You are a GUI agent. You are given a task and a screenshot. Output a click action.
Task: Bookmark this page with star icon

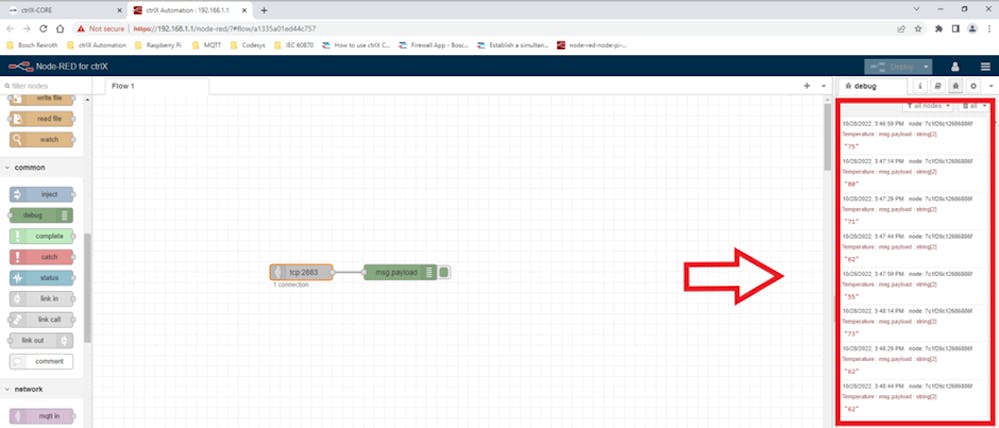(918, 29)
